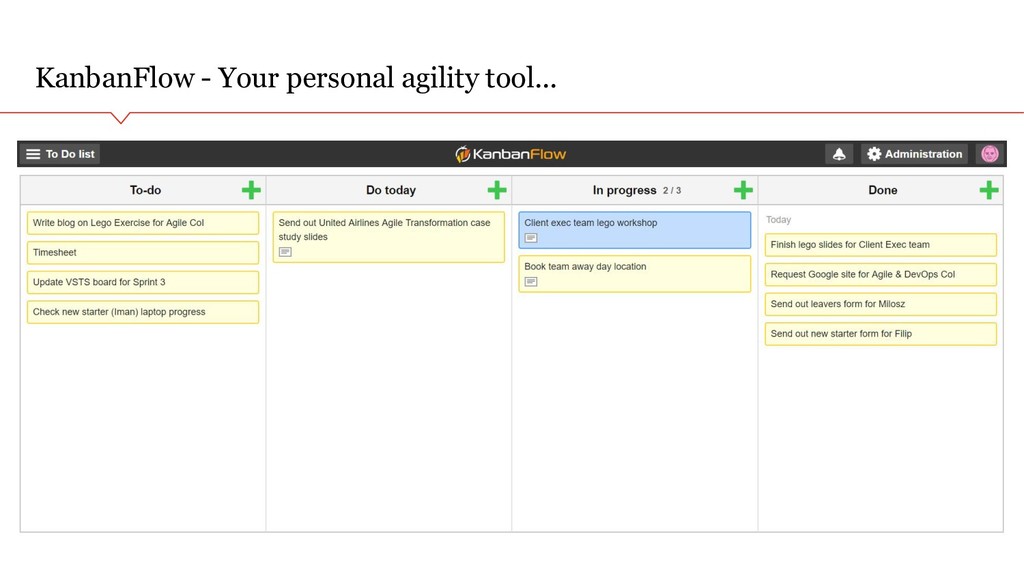Add a new task to To-do column
The height and width of the screenshot is (576, 1024).
251,190
